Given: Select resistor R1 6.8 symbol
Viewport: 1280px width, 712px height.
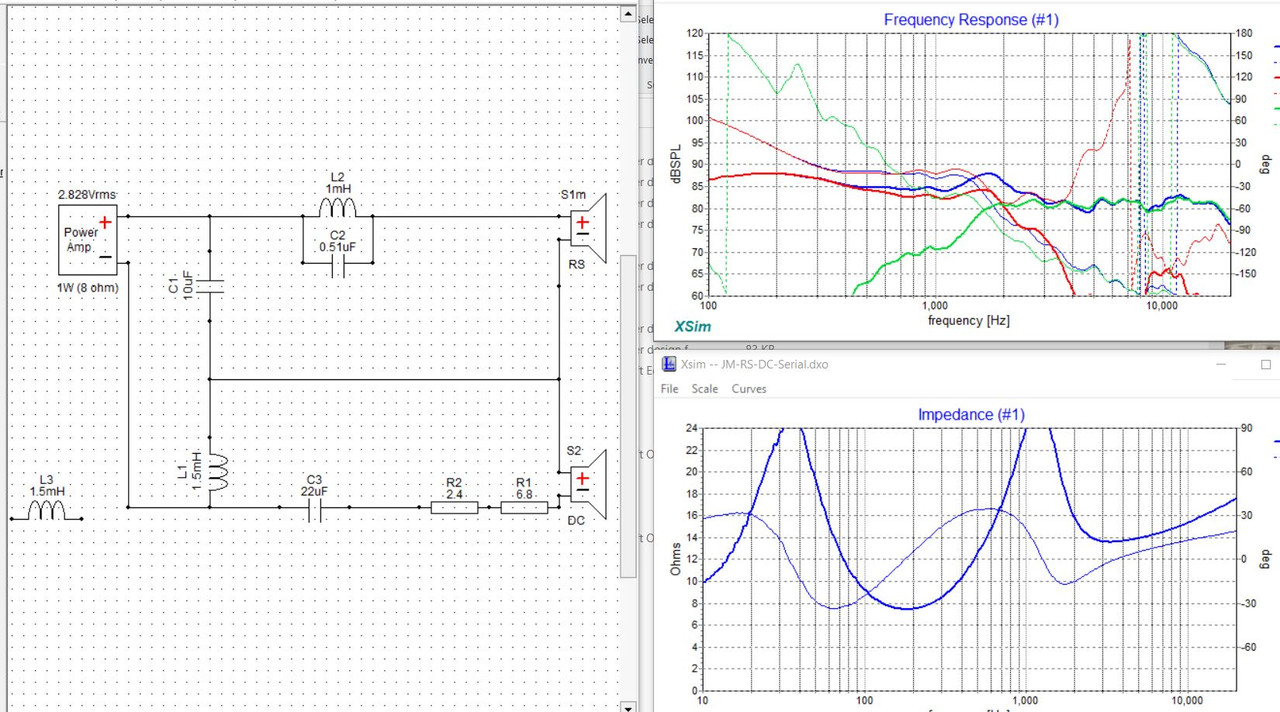Looking at the screenshot, I should [x=524, y=508].
